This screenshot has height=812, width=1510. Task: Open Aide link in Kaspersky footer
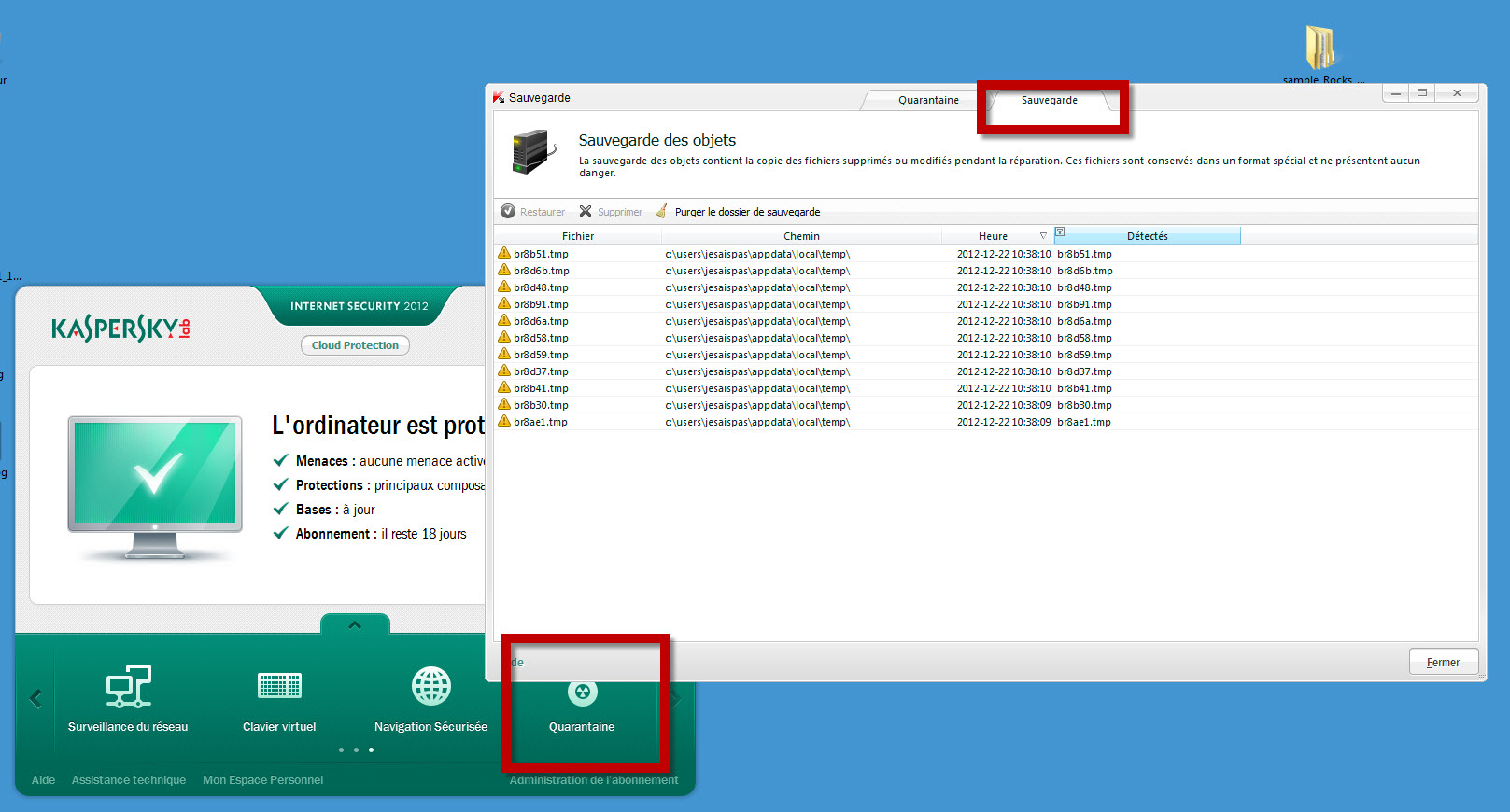(x=43, y=780)
